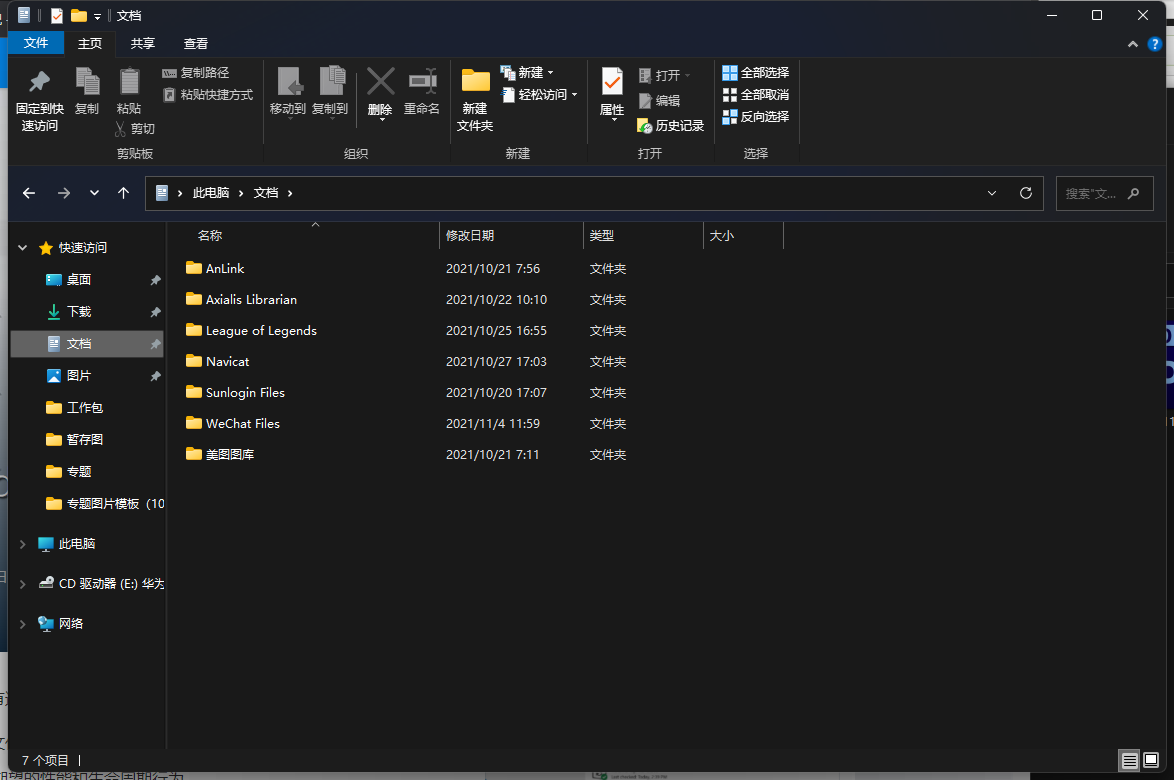Switch to large icons view in status bar
The width and height of the screenshot is (1174, 780).
1151,761
